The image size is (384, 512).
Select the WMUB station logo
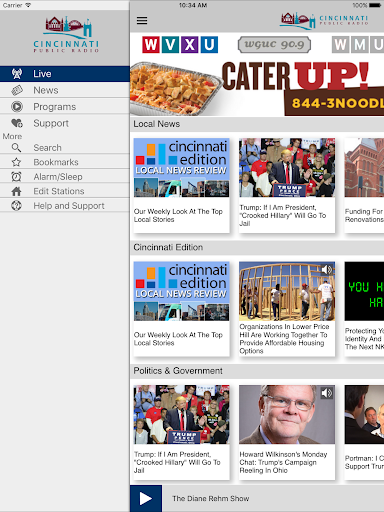358,45
